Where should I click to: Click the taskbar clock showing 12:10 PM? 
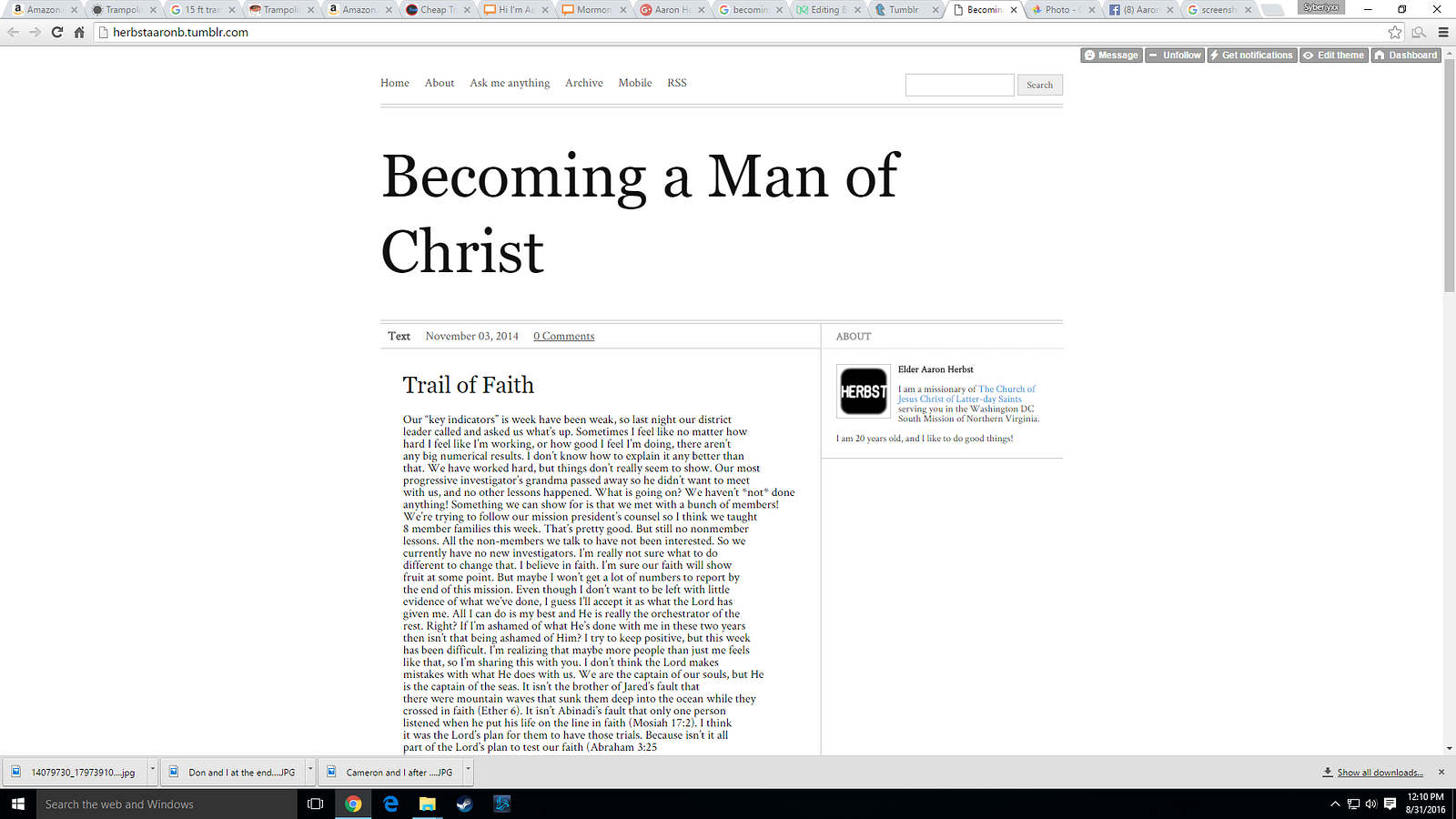[x=1425, y=803]
